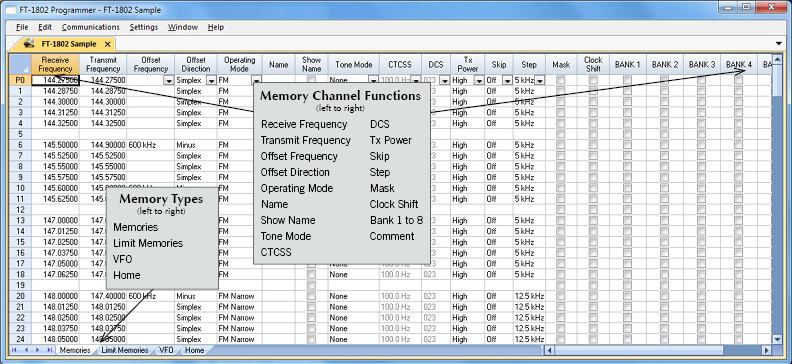Image resolution: width=792 pixels, height=364 pixels.
Task: Click the Receive Frequency column header
Action: (55, 64)
